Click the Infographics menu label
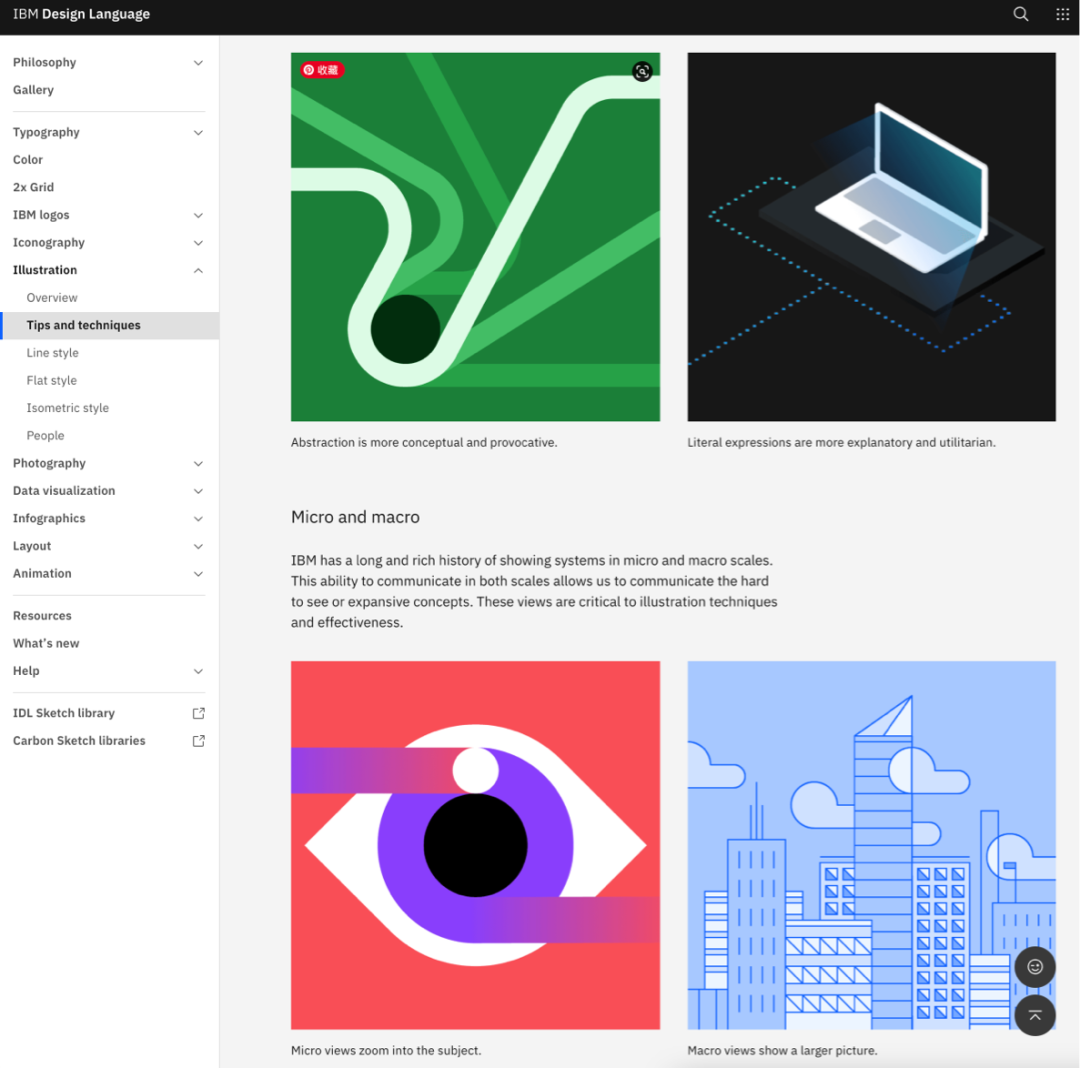 (49, 518)
